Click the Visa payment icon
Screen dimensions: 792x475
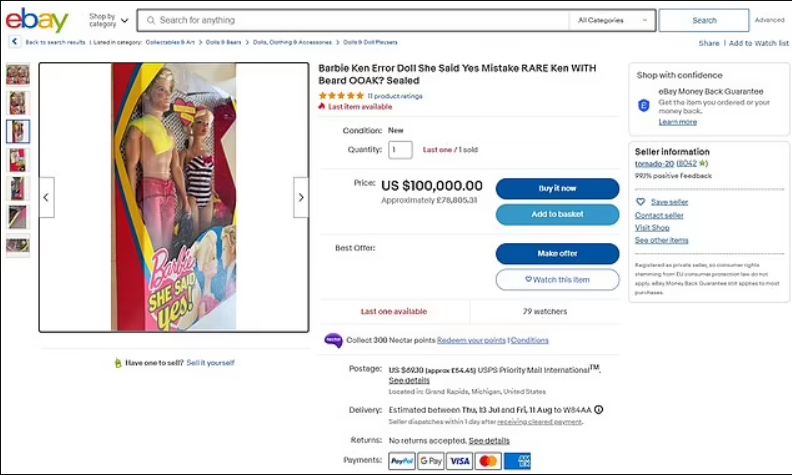tap(459, 461)
